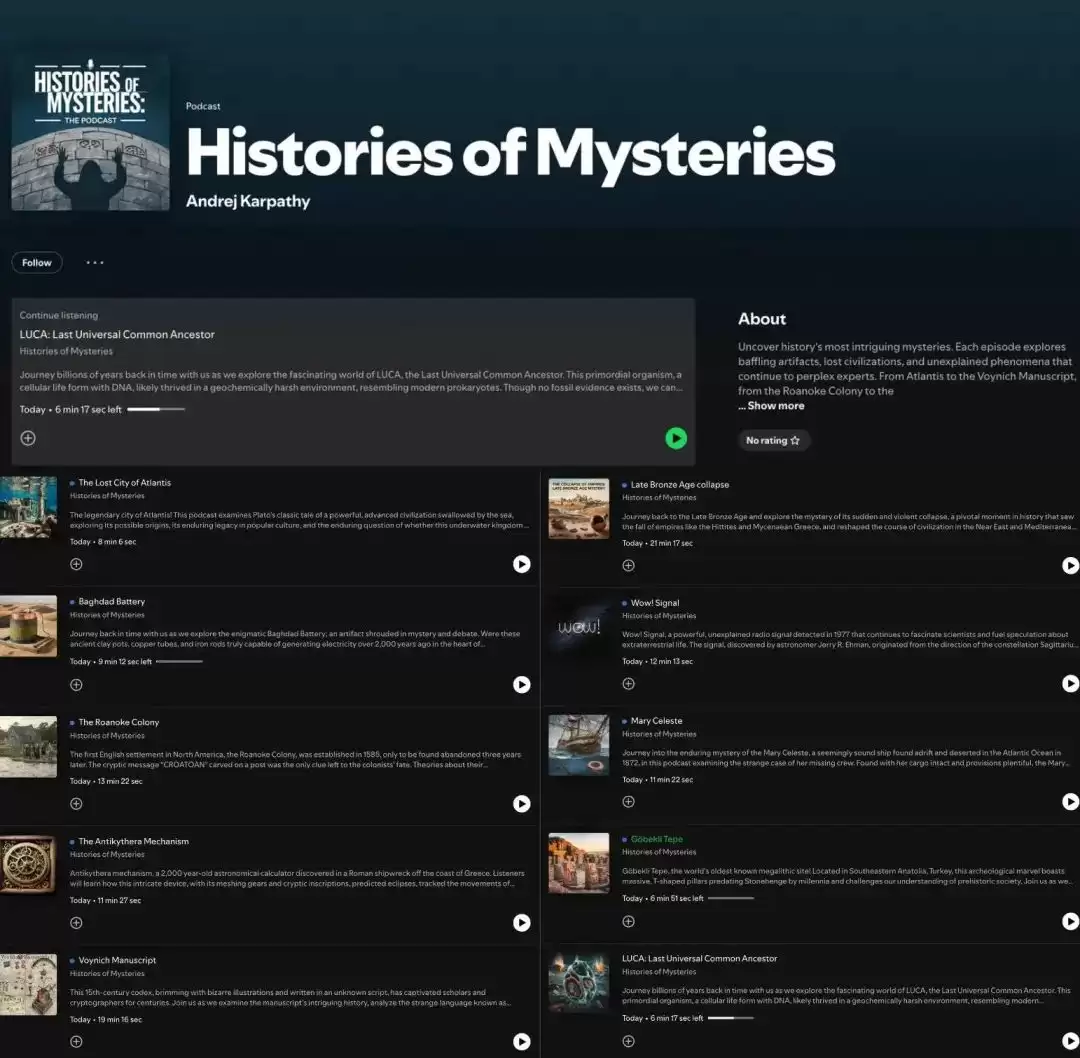The image size is (1080, 1058).
Task: Save the Wow! Signal episode with plus icon
Action: pyautogui.click(x=628, y=684)
